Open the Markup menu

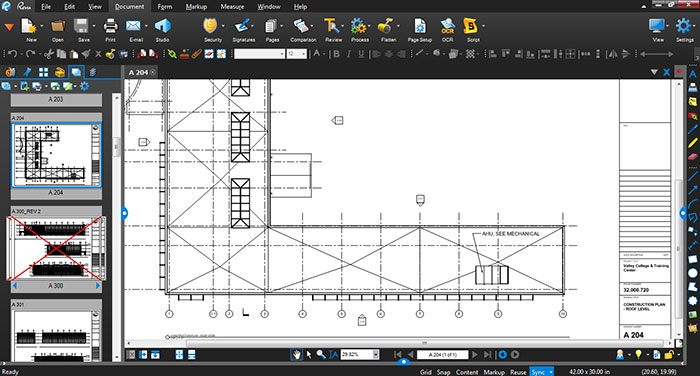196,7
